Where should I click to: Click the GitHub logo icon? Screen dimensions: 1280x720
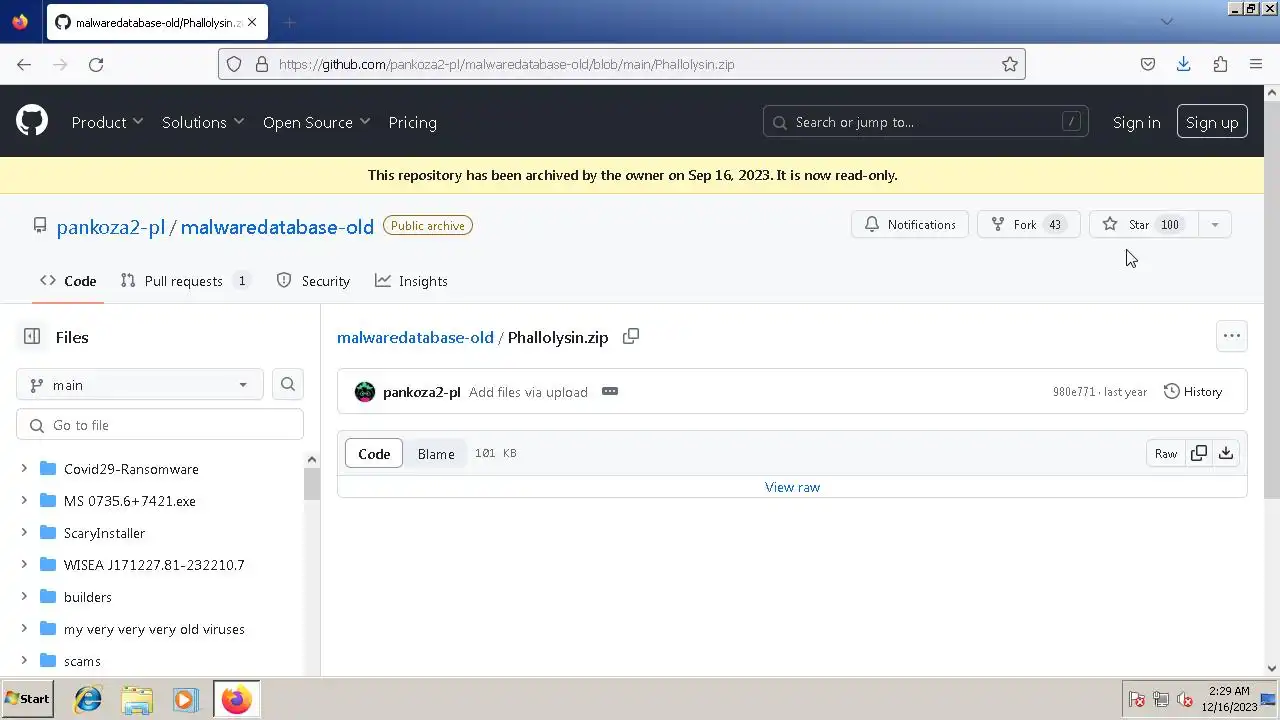[32, 122]
